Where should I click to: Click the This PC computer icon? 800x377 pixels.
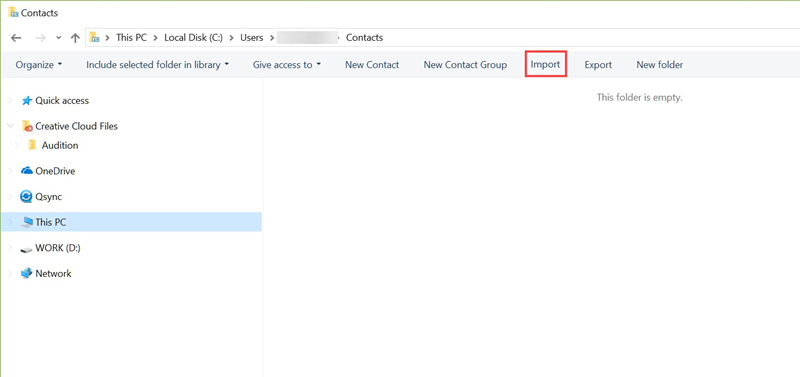tap(27, 222)
